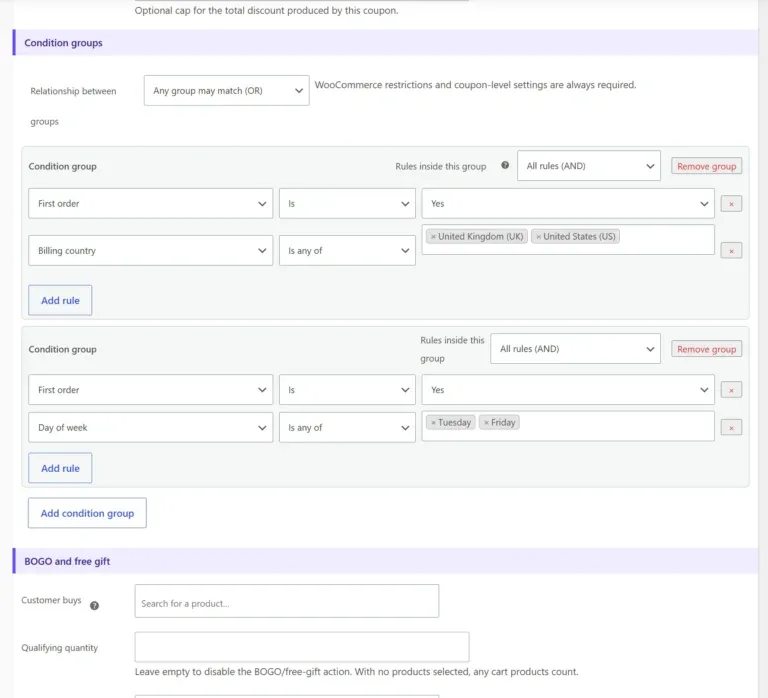Open the second group's First order condition dropdown

(x=151, y=390)
